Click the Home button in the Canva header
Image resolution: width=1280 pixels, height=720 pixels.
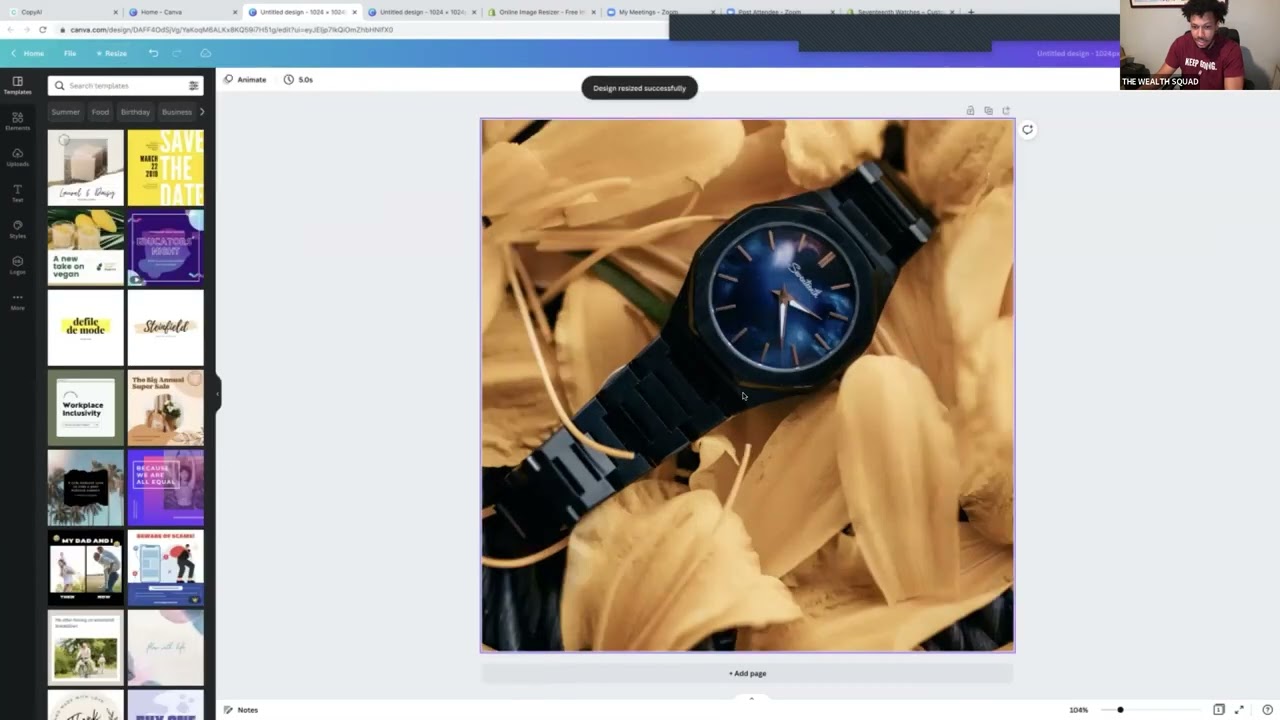coord(28,53)
